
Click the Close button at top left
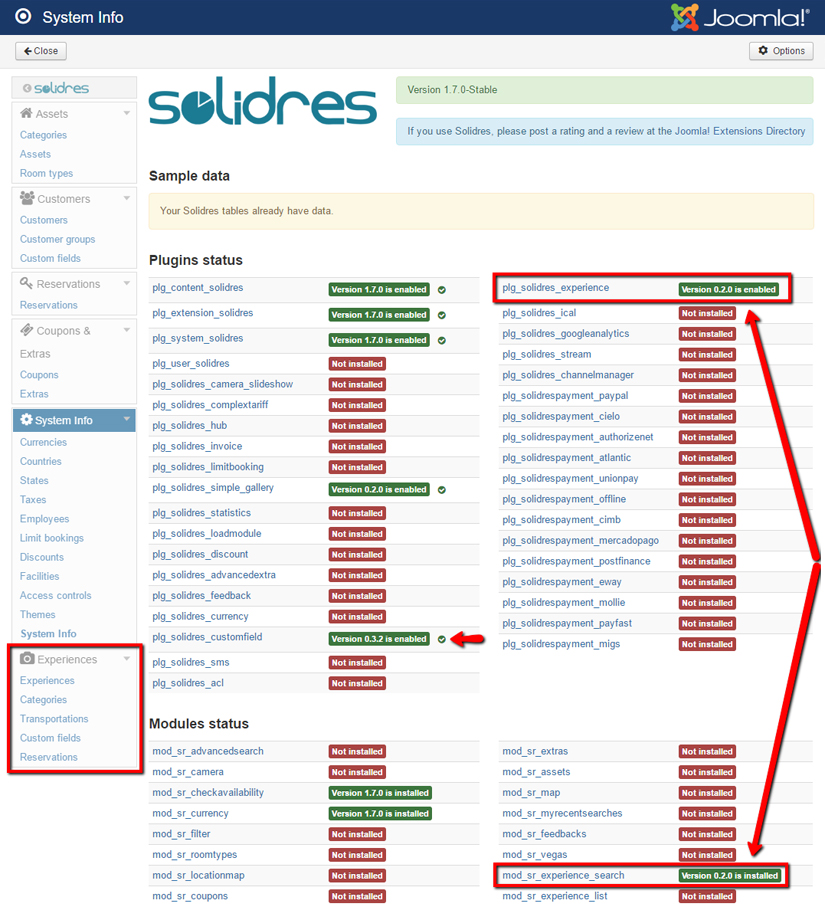[40, 50]
